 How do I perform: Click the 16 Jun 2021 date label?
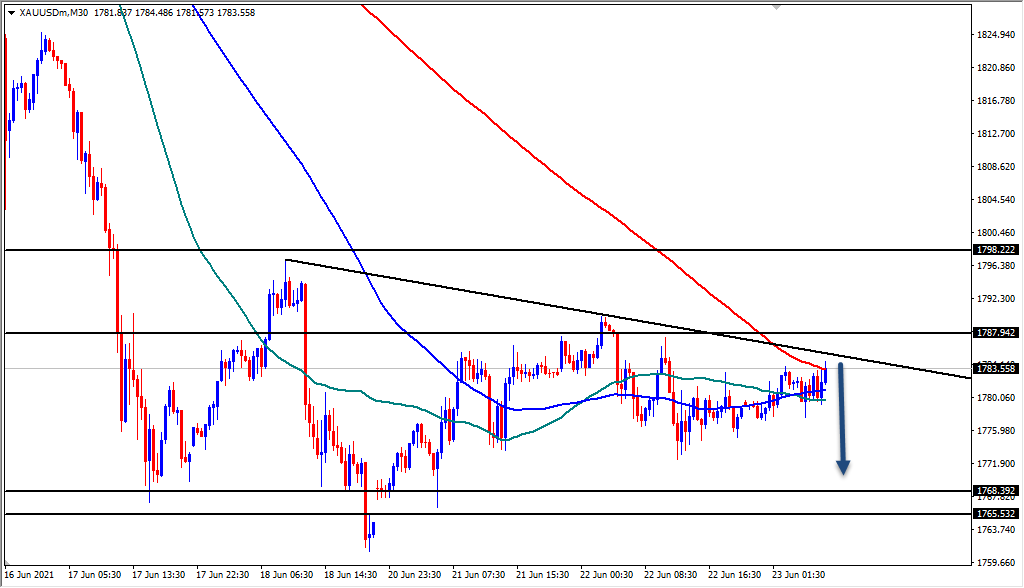click(29, 575)
